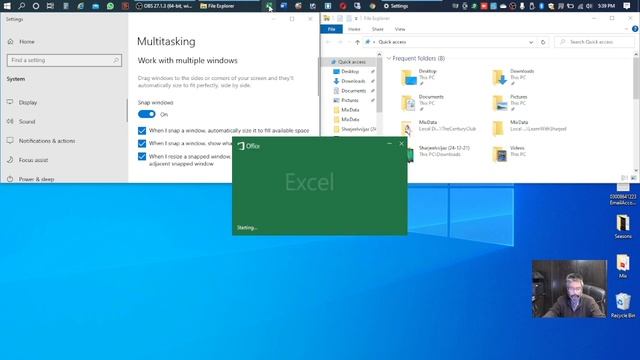Select MixData folder in TheCenturyClub
This screenshot has height=360, width=640.
tap(439, 128)
